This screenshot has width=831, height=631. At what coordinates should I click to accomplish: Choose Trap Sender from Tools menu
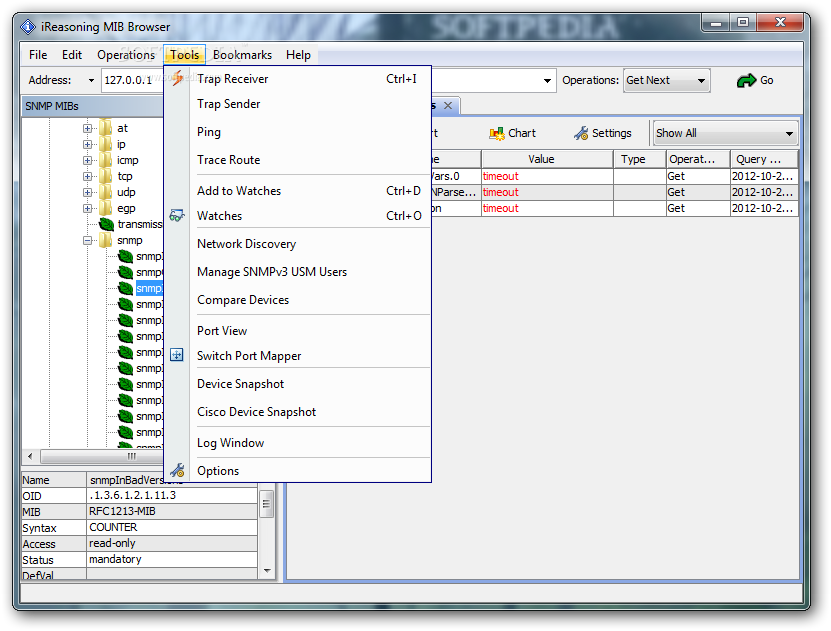(x=297, y=104)
